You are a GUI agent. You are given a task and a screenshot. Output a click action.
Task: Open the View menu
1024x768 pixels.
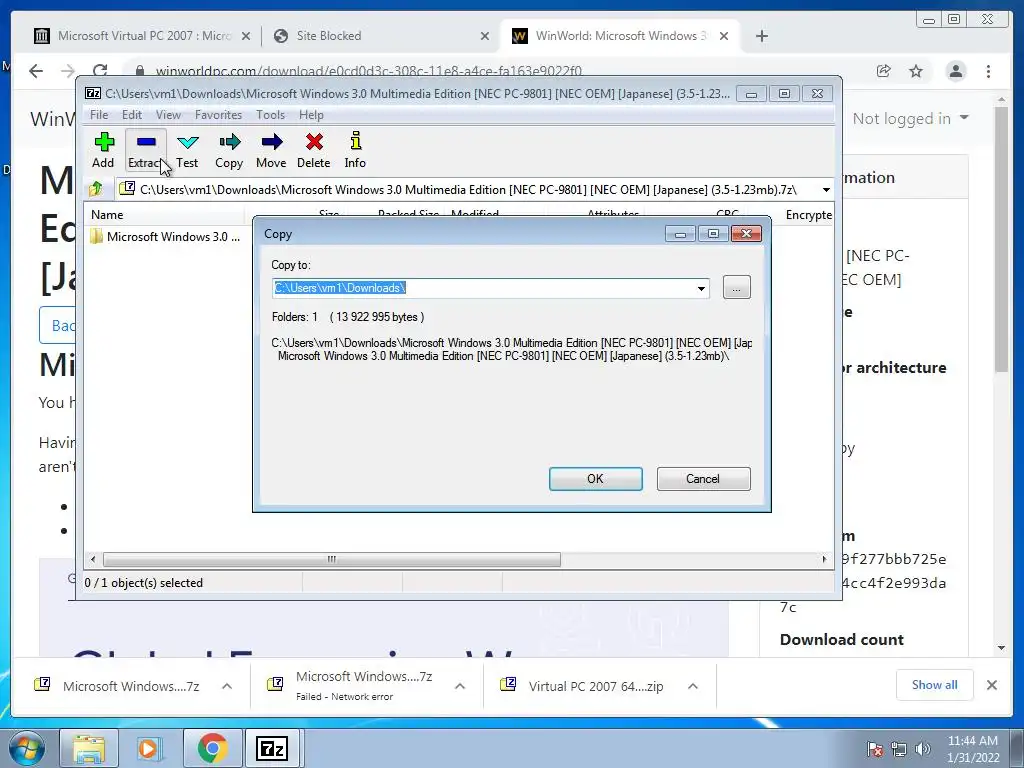point(168,115)
